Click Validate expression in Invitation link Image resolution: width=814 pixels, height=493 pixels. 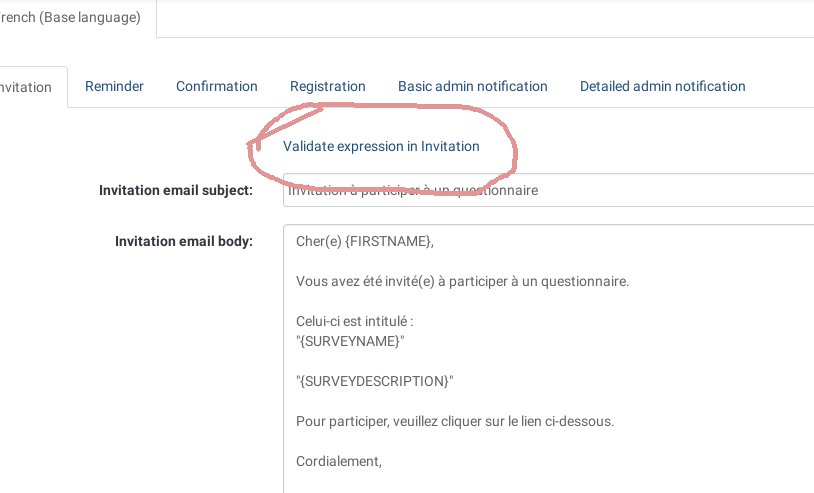pyautogui.click(x=381, y=146)
